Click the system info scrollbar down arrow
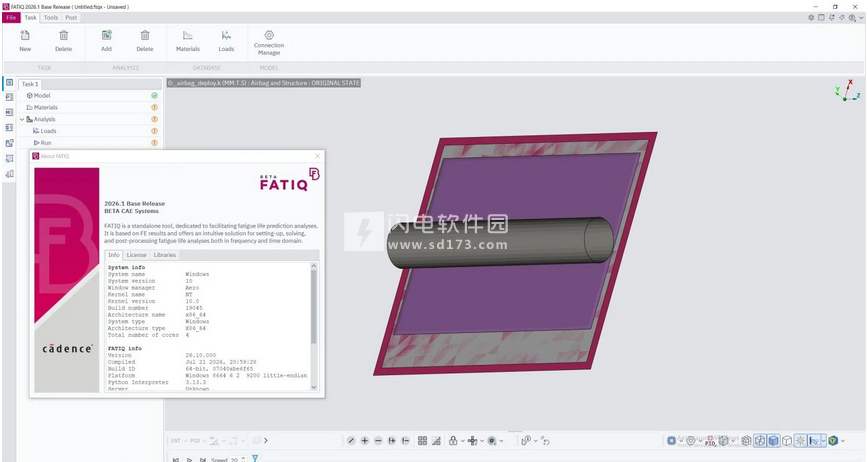This screenshot has height=462, width=868. click(314, 387)
